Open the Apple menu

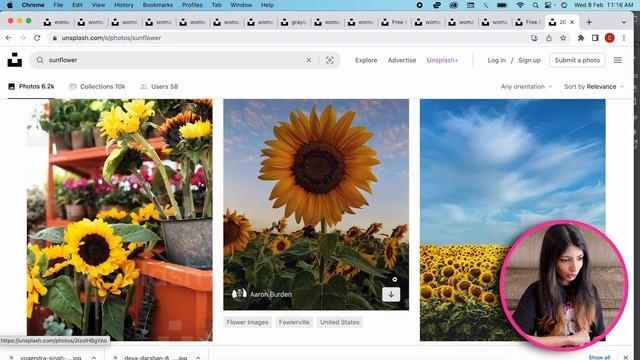pyautogui.click(x=10, y=5)
